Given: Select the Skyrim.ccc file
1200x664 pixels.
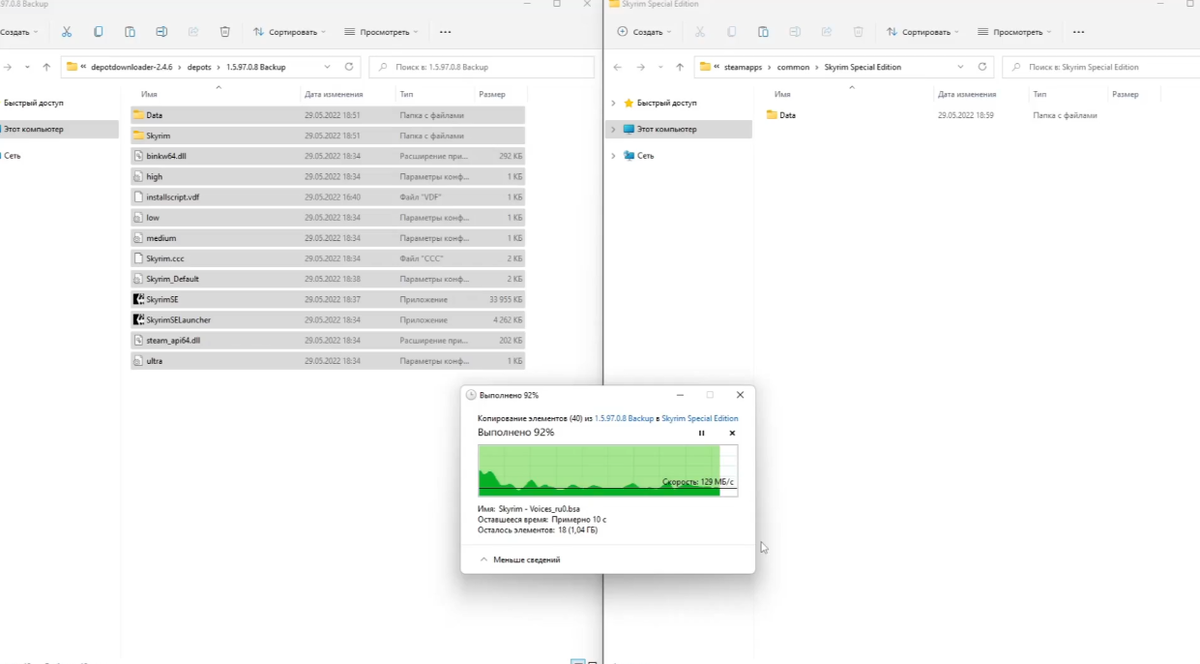Looking at the screenshot, I should 327,258.
